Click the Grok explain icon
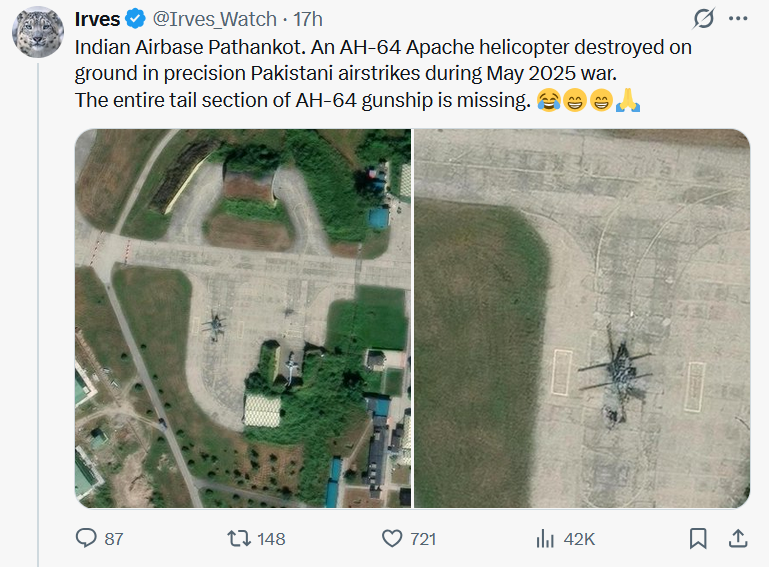Screen dimensions: 769x567 pos(703,19)
